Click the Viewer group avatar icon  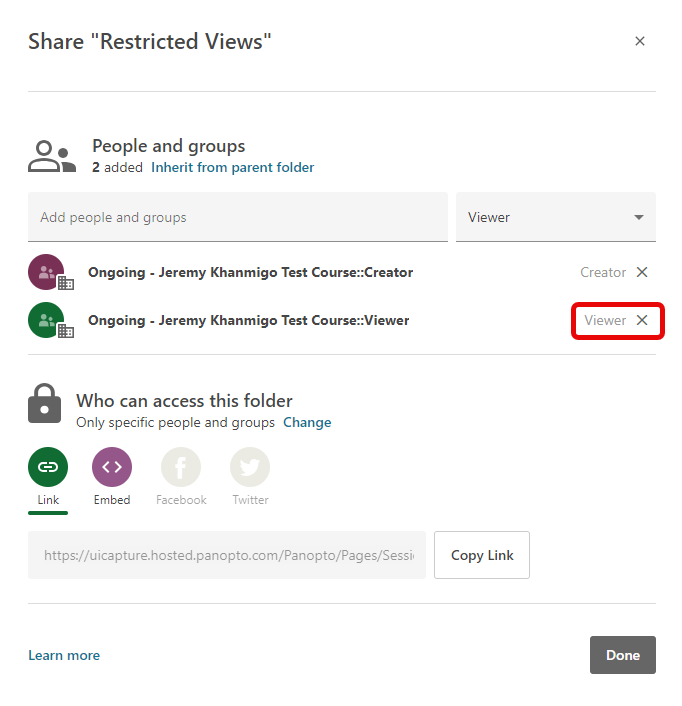click(x=46, y=320)
